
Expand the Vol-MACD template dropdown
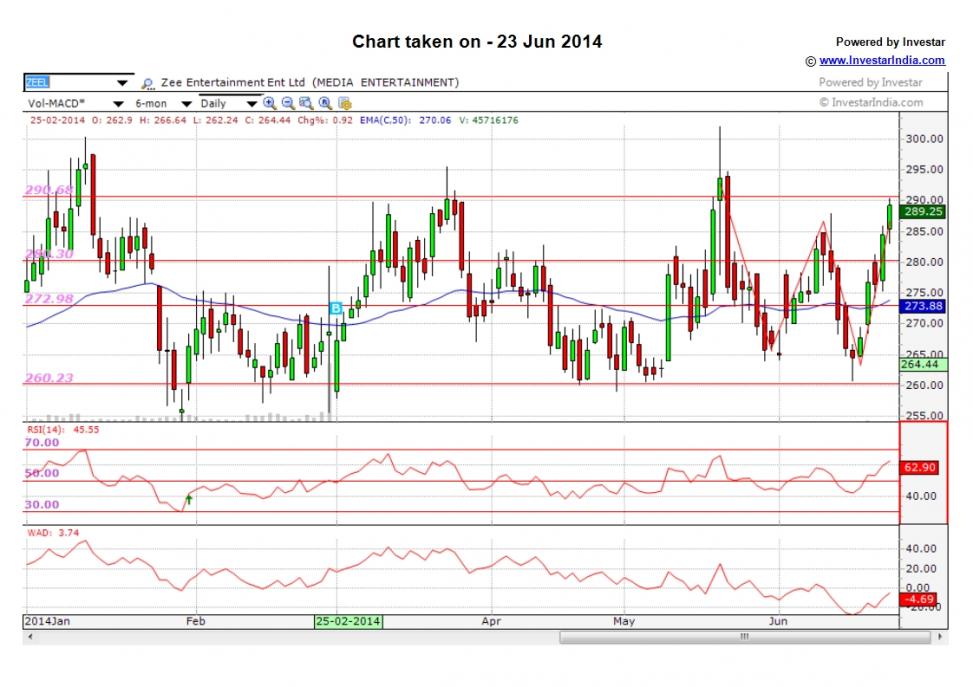pyautogui.click(x=117, y=104)
